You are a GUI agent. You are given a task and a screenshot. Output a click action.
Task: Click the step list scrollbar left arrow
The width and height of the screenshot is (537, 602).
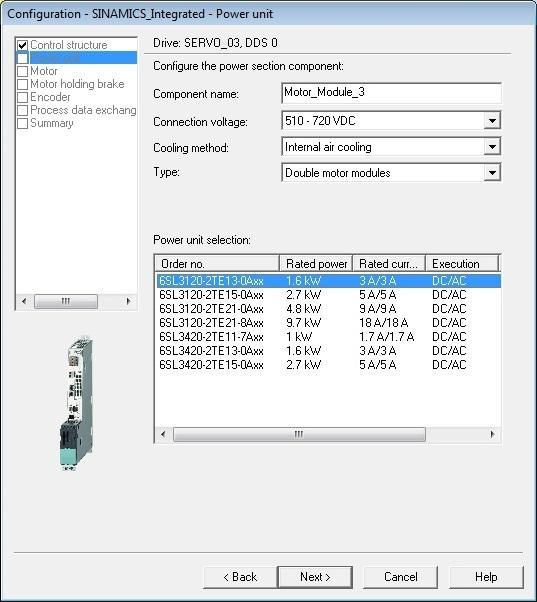(x=24, y=301)
